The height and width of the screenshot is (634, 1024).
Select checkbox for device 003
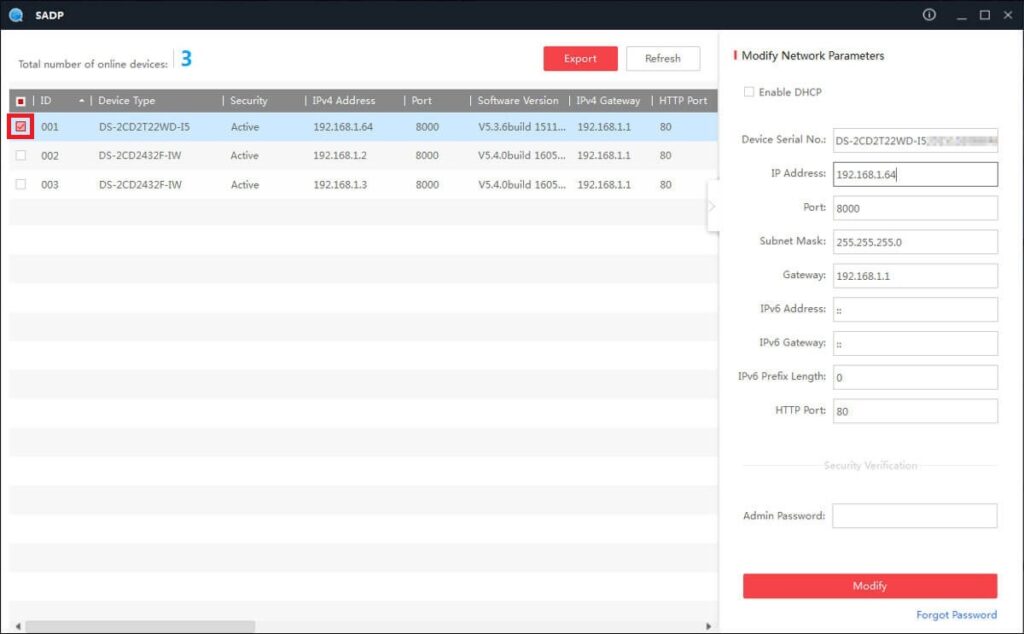click(21, 185)
